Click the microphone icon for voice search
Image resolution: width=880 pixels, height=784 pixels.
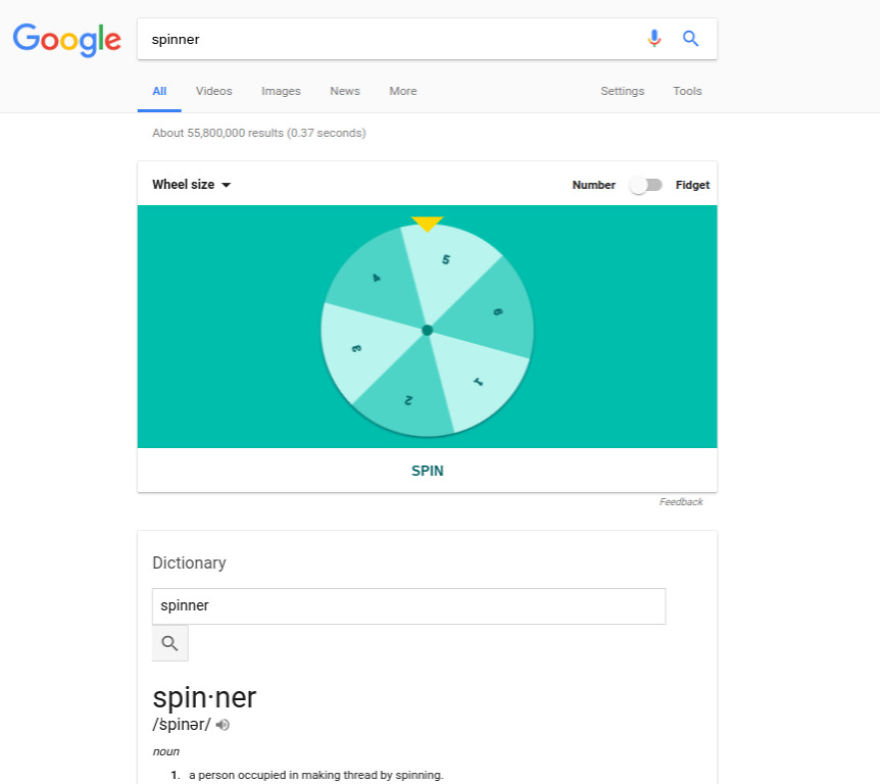655,38
